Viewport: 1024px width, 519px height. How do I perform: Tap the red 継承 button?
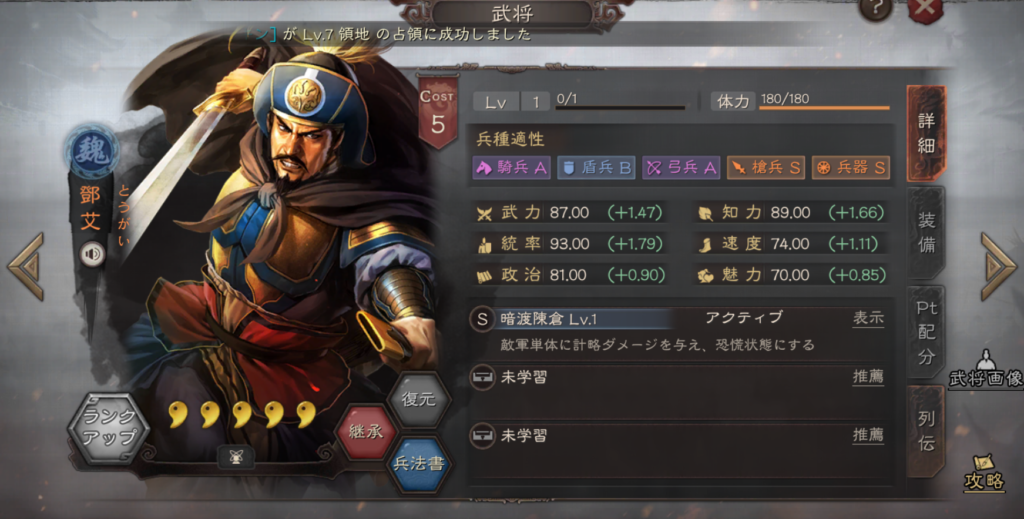point(366,432)
